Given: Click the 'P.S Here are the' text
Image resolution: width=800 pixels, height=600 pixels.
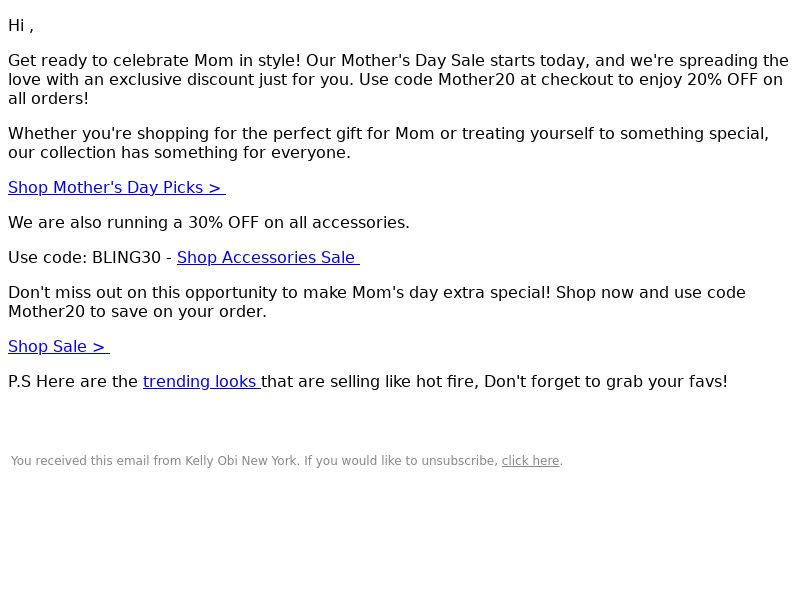Looking at the screenshot, I should coord(73,382).
